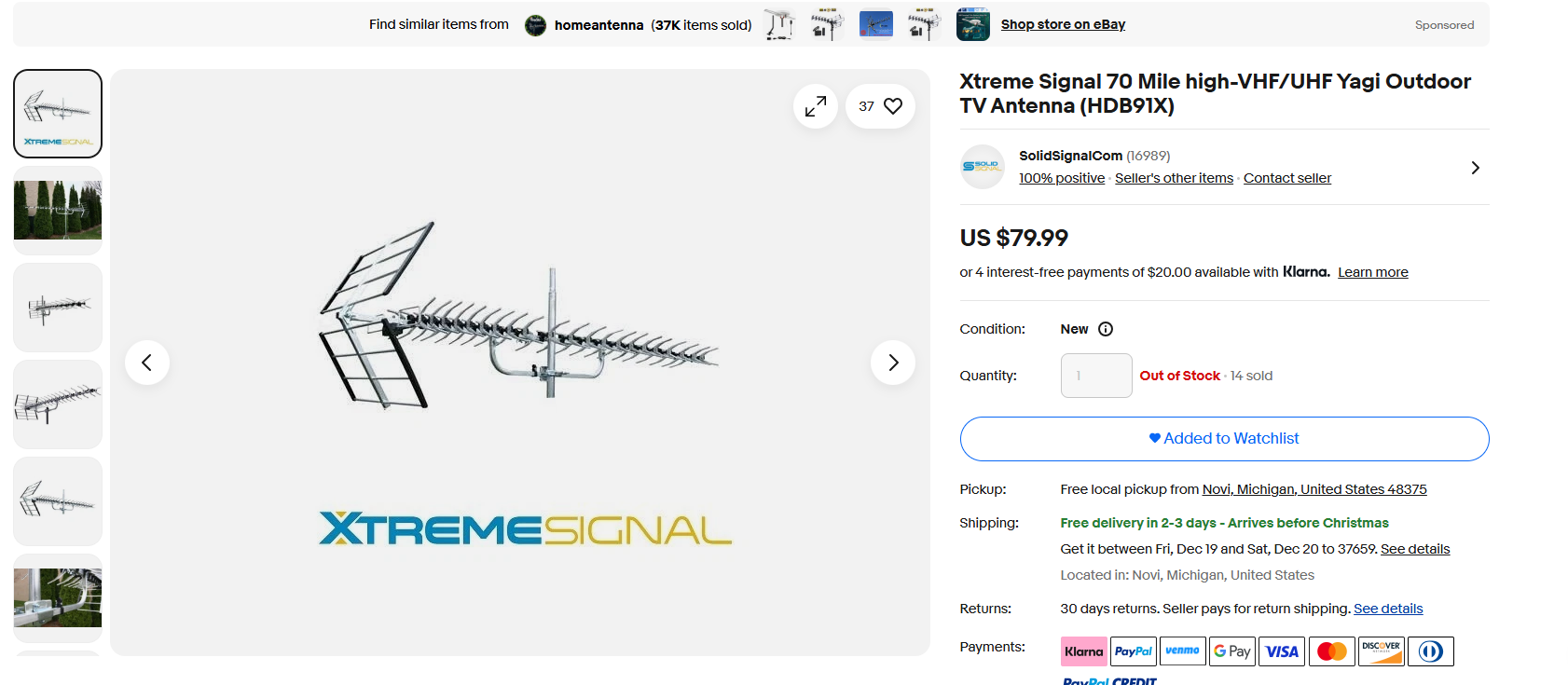This screenshot has width=1568, height=685.
Task: Go to the previous product image
Action: (147, 363)
